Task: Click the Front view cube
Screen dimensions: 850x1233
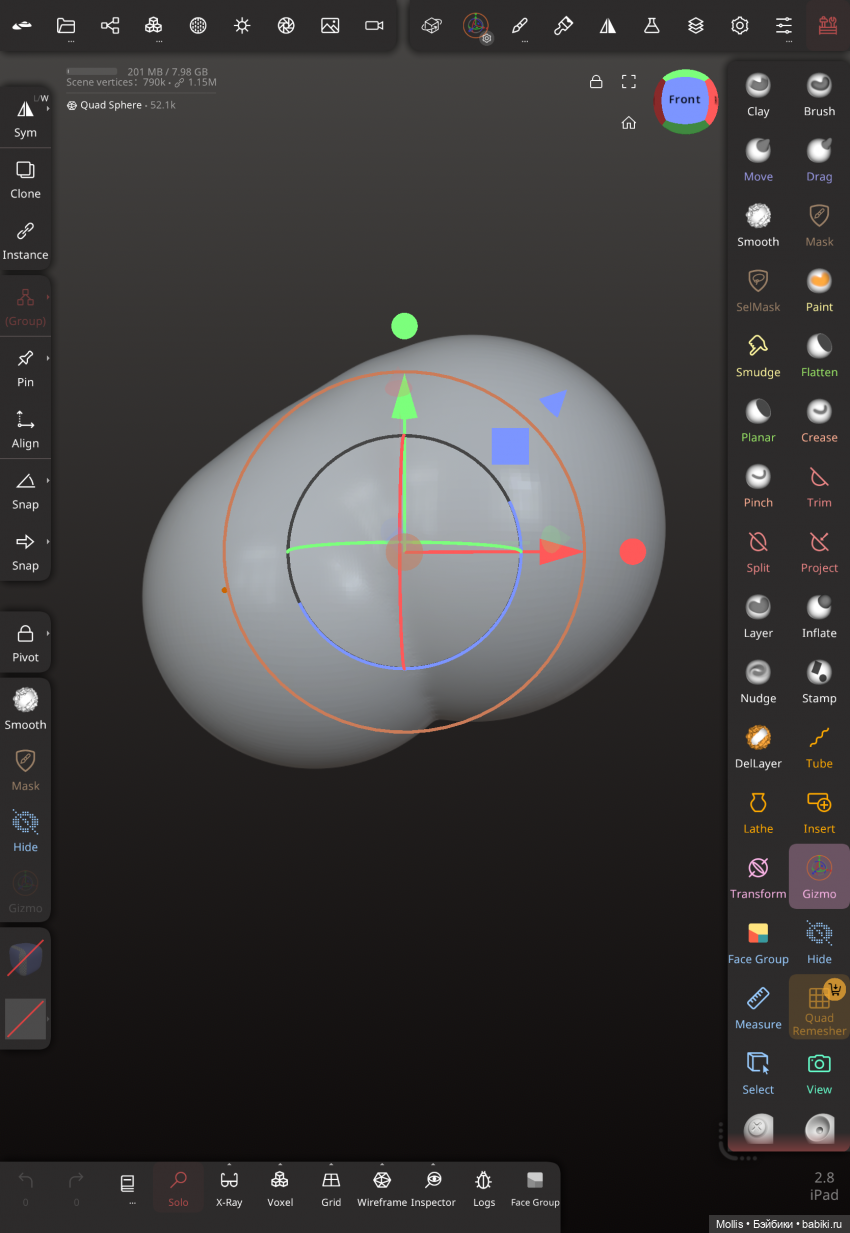Action: click(x=685, y=100)
